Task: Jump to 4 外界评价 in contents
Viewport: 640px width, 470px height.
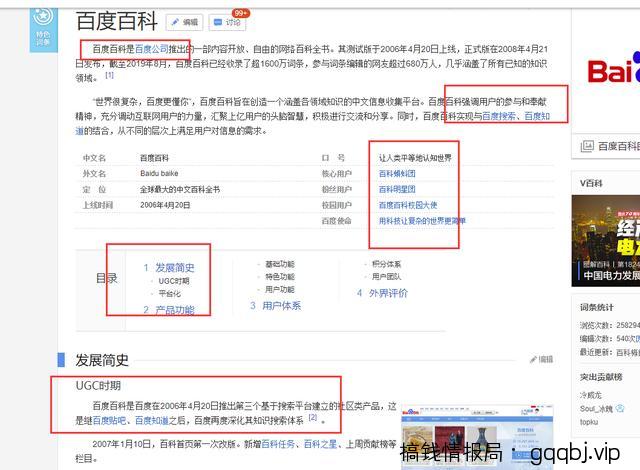Action: (x=382, y=293)
